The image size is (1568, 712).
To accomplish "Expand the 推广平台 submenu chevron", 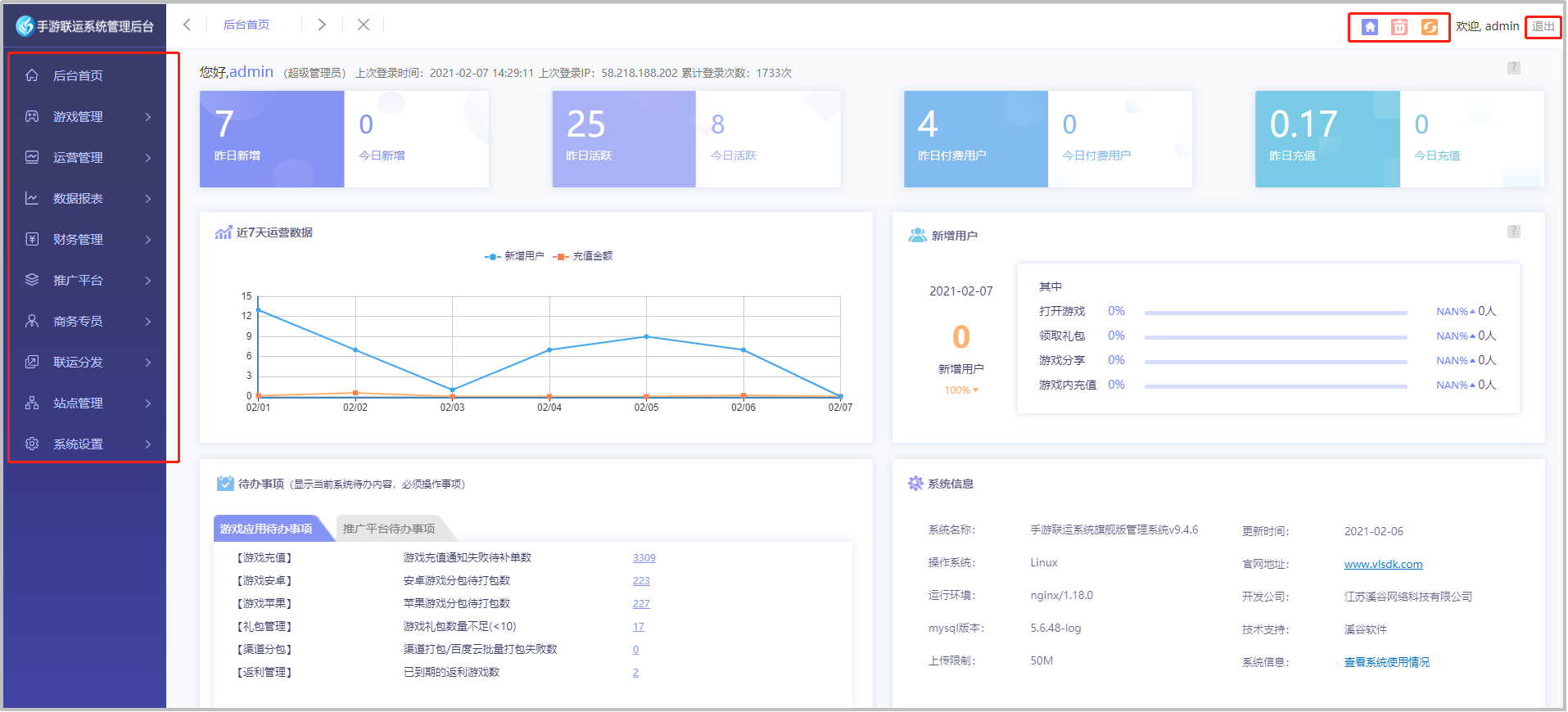I will point(148,280).
